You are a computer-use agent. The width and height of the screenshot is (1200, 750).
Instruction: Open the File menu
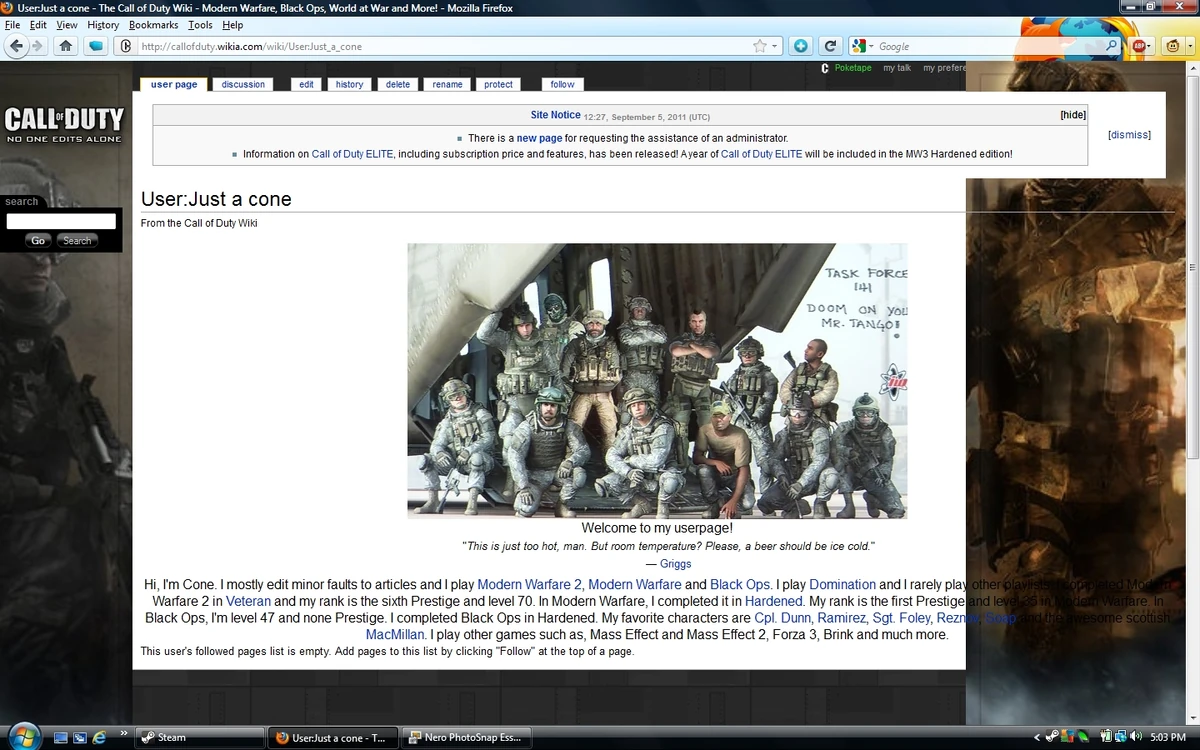12,25
